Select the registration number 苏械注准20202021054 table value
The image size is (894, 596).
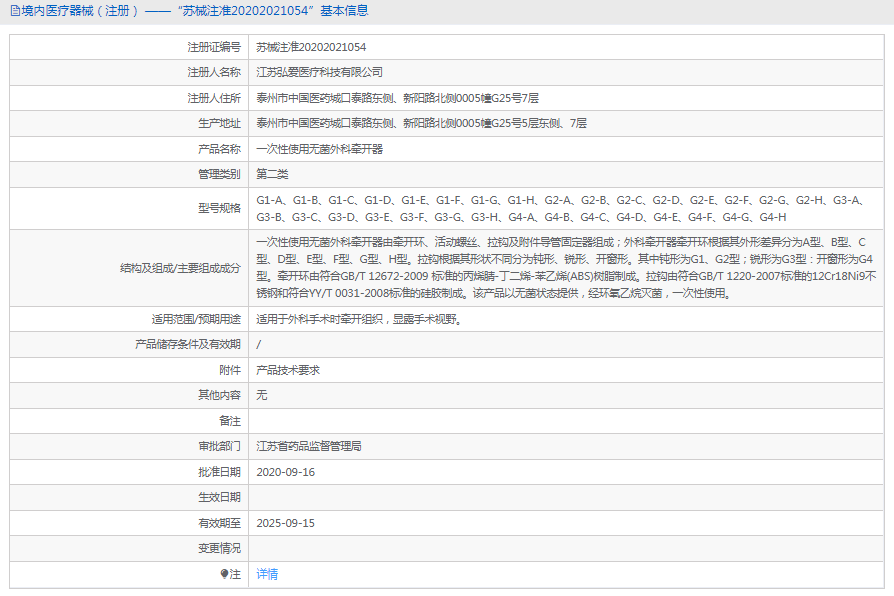[311, 47]
